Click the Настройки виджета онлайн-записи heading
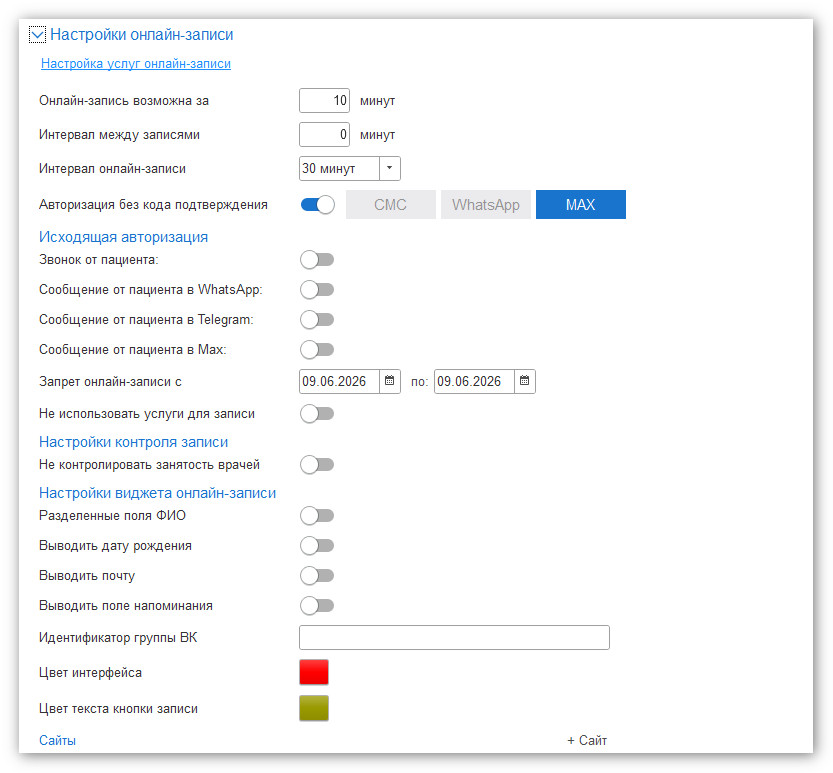This screenshot has width=833, height=773. click(157, 493)
